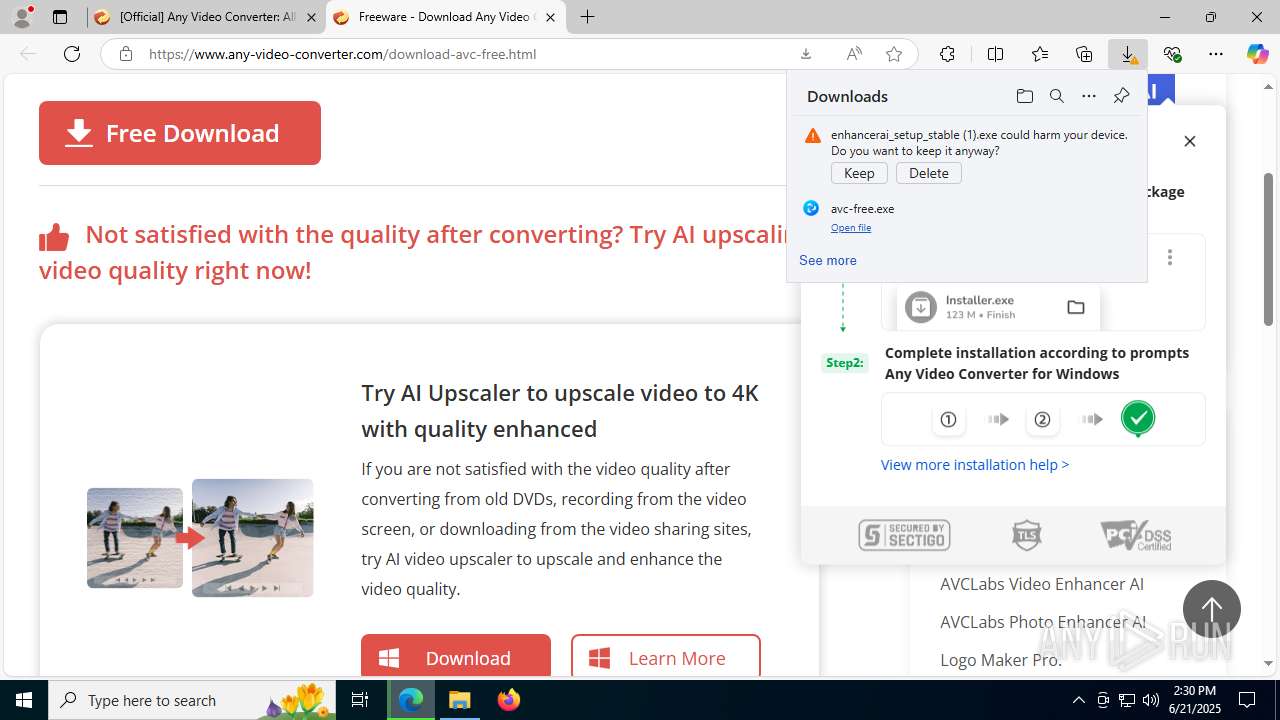This screenshot has height=720, width=1280.
Task: Open Windows Start menu
Action: 24,700
